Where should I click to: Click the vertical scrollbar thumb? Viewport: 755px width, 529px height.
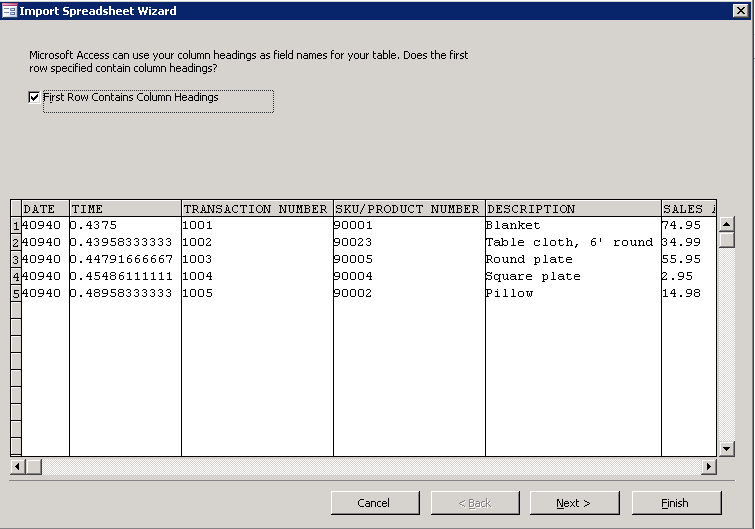click(727, 239)
